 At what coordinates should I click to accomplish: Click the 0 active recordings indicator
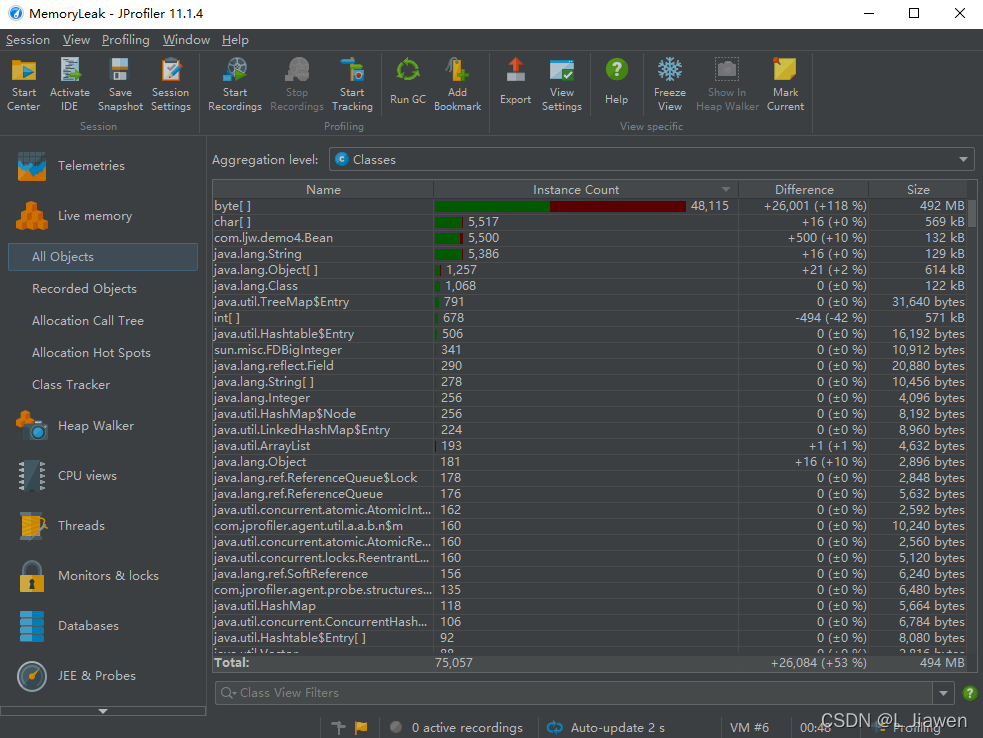[x=456, y=727]
